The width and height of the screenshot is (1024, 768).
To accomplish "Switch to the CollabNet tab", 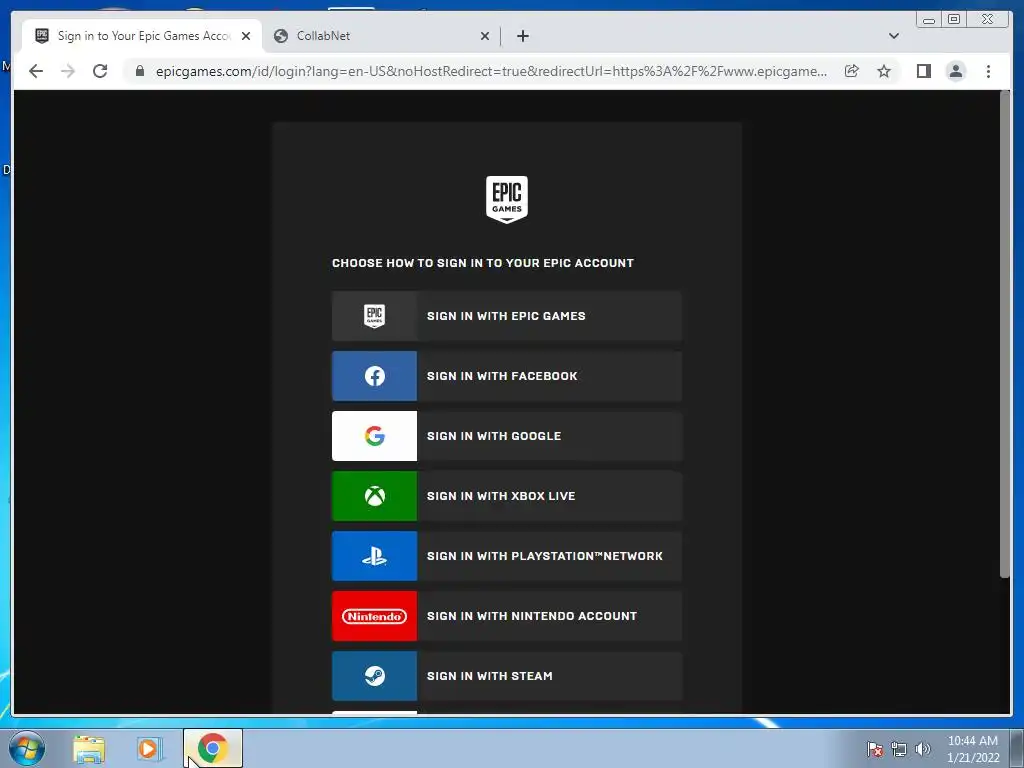I will tap(381, 36).
